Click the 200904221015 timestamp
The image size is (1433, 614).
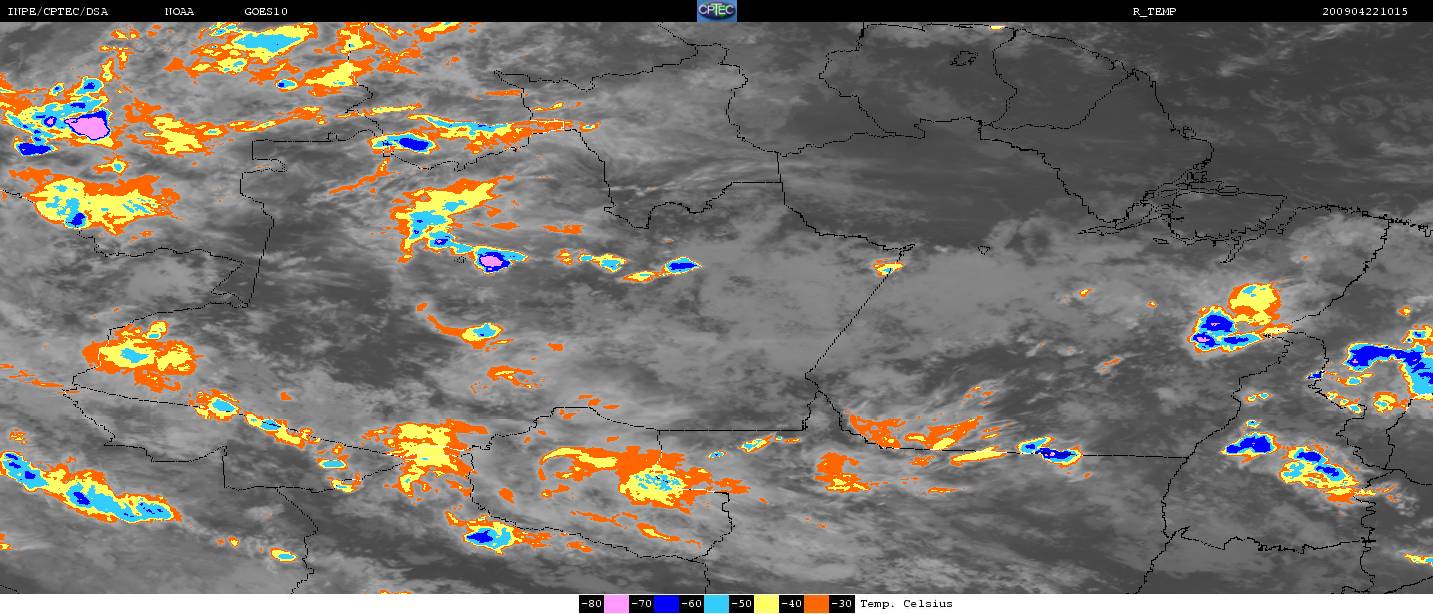tap(1364, 11)
